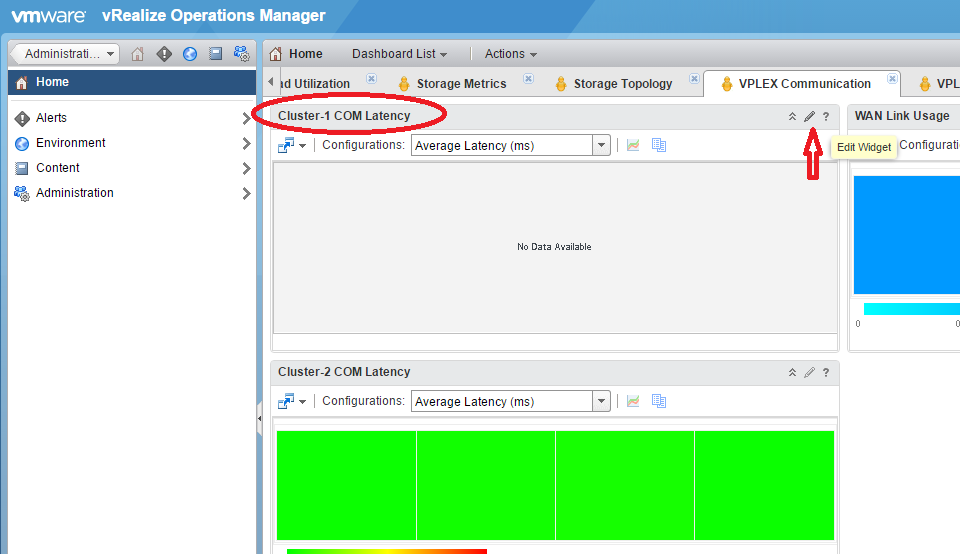Edit the Cluster-2 COM Latency widget
The width and height of the screenshot is (960, 554).
809,372
